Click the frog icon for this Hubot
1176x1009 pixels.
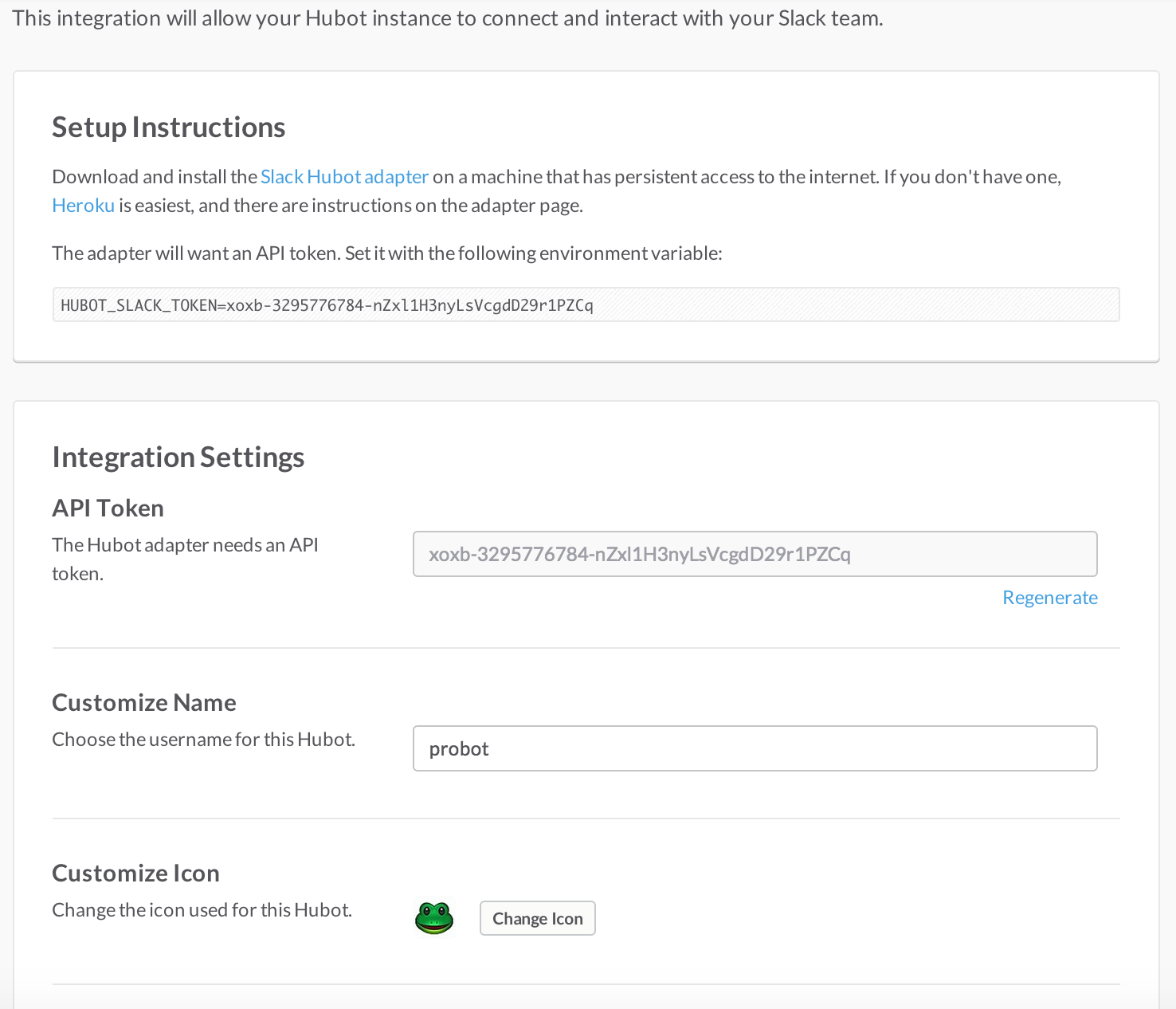click(x=434, y=918)
